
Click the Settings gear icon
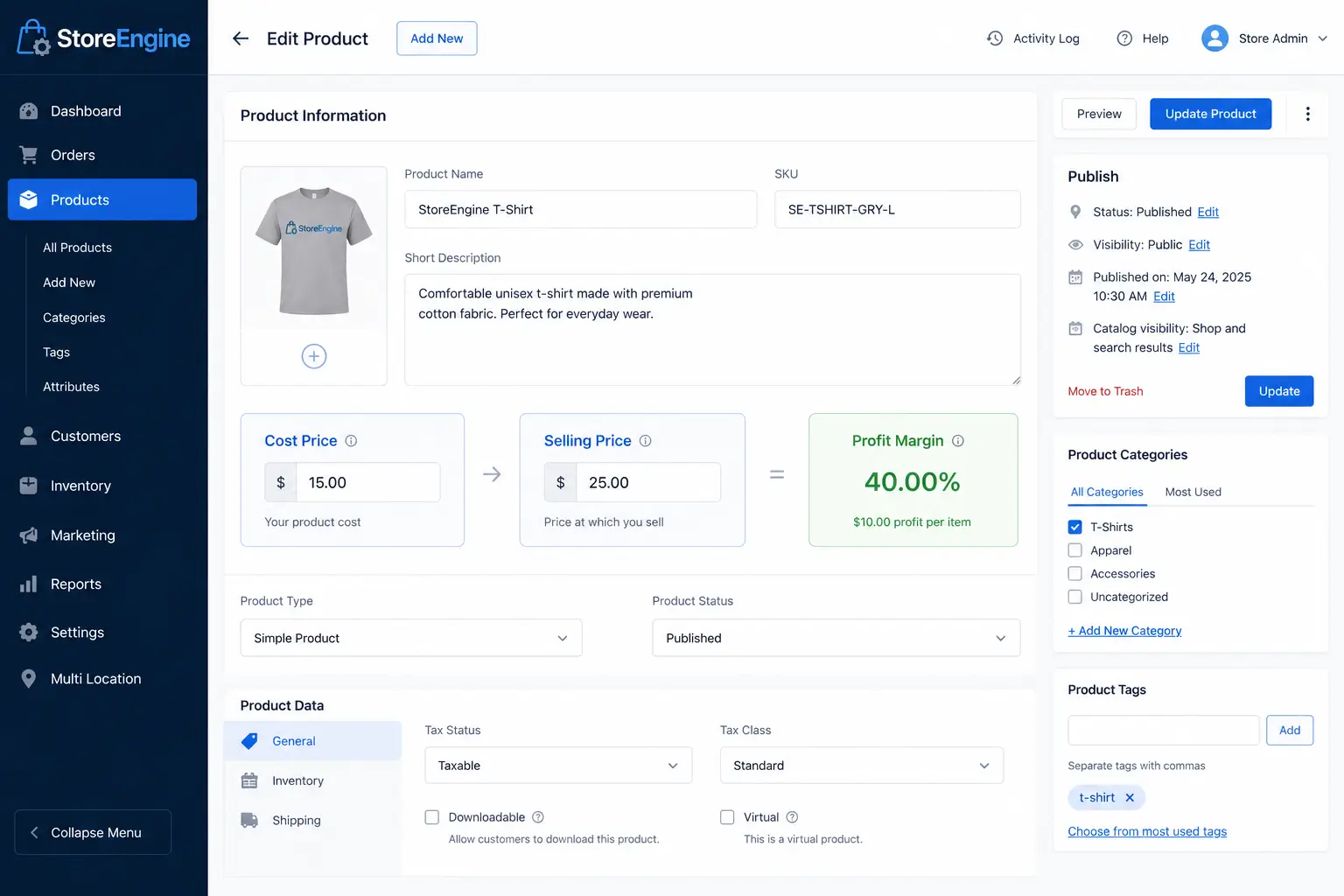29,632
